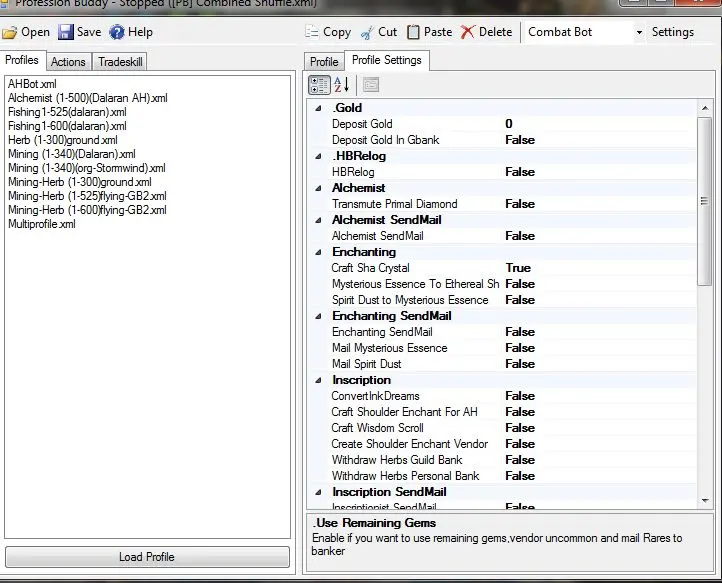Switch to the Actions tab
The image size is (722, 583).
coord(68,62)
